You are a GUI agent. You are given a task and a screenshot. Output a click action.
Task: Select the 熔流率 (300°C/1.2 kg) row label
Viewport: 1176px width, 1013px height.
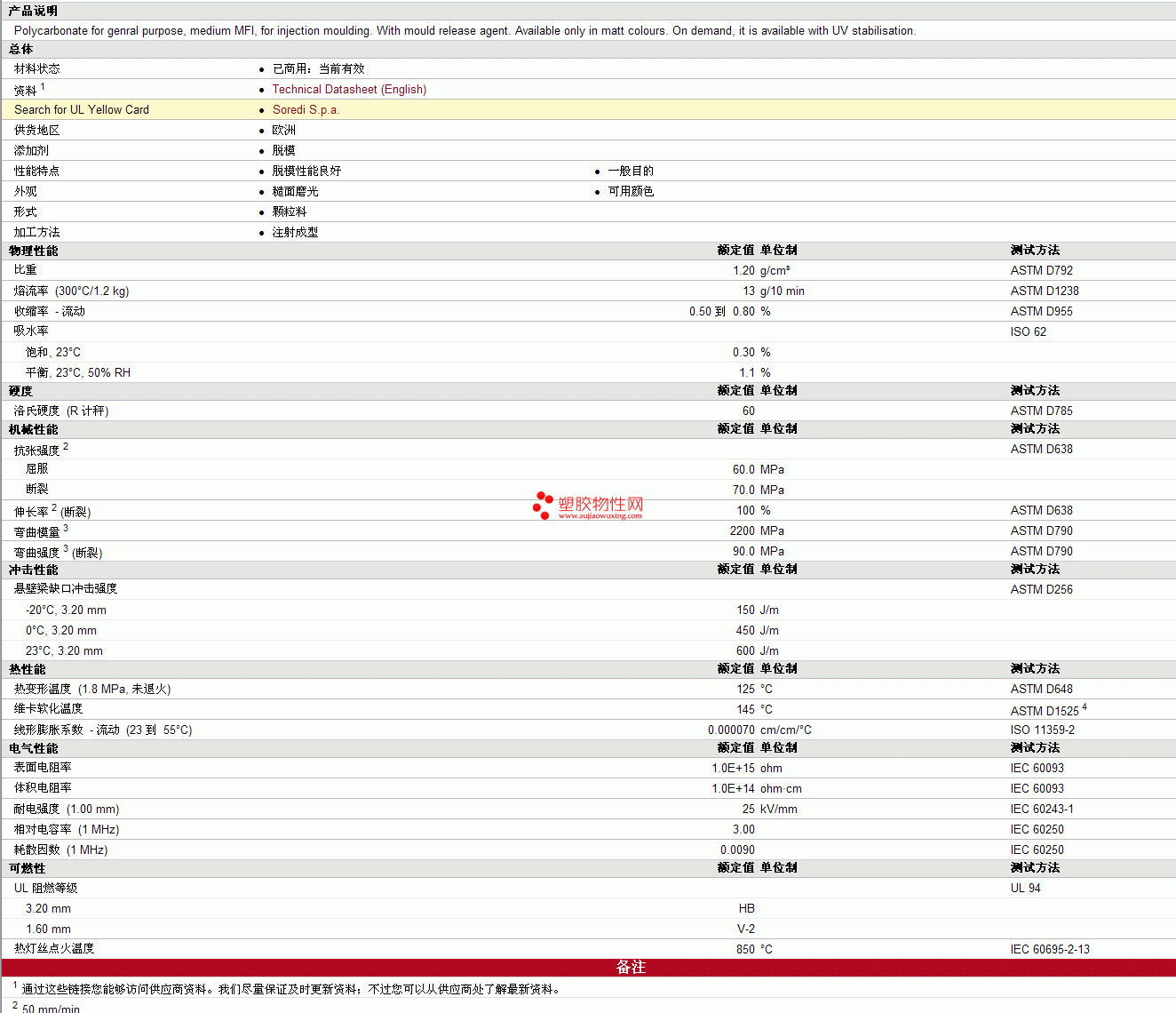click(x=71, y=291)
